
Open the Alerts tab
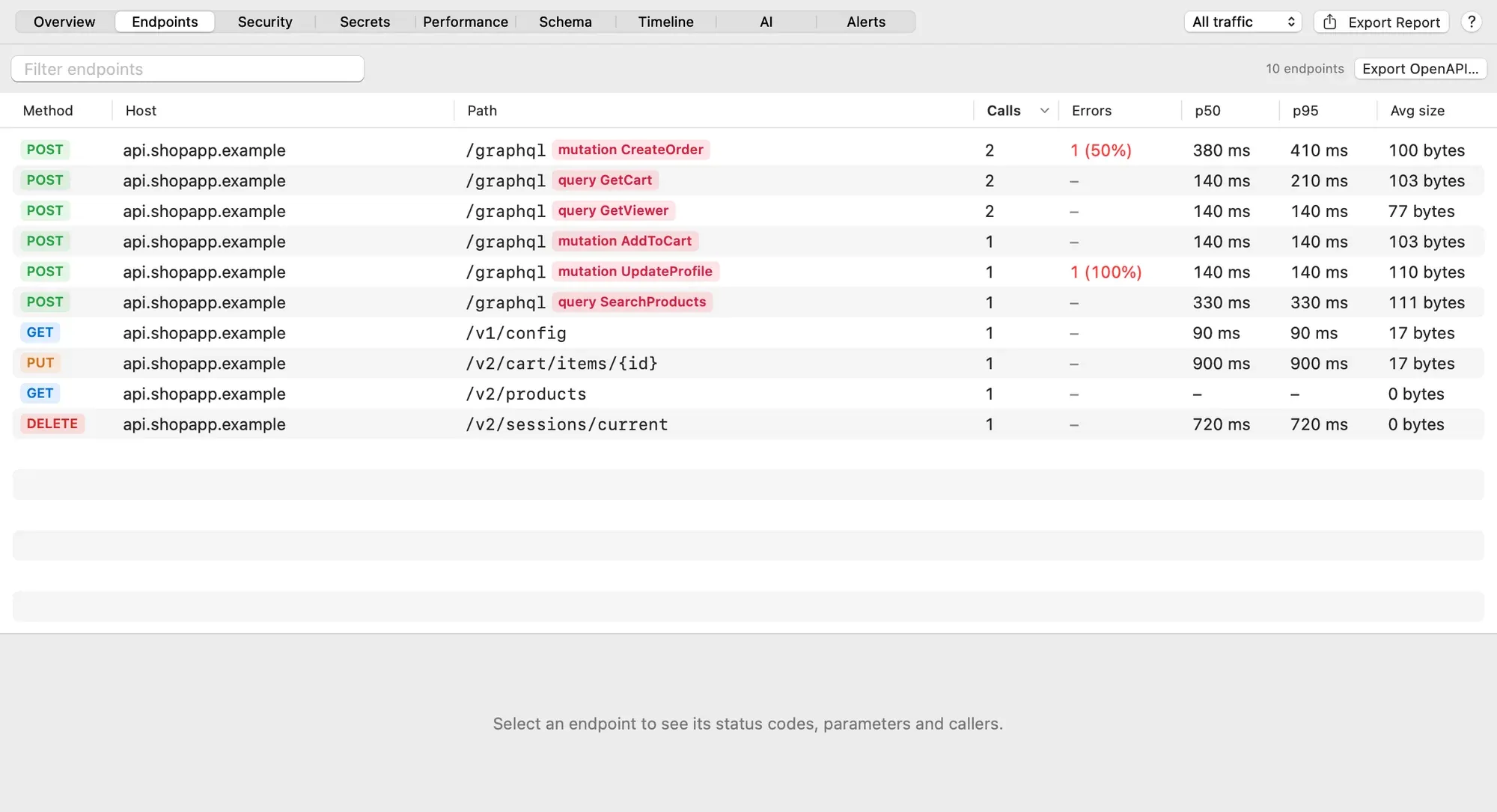click(866, 22)
